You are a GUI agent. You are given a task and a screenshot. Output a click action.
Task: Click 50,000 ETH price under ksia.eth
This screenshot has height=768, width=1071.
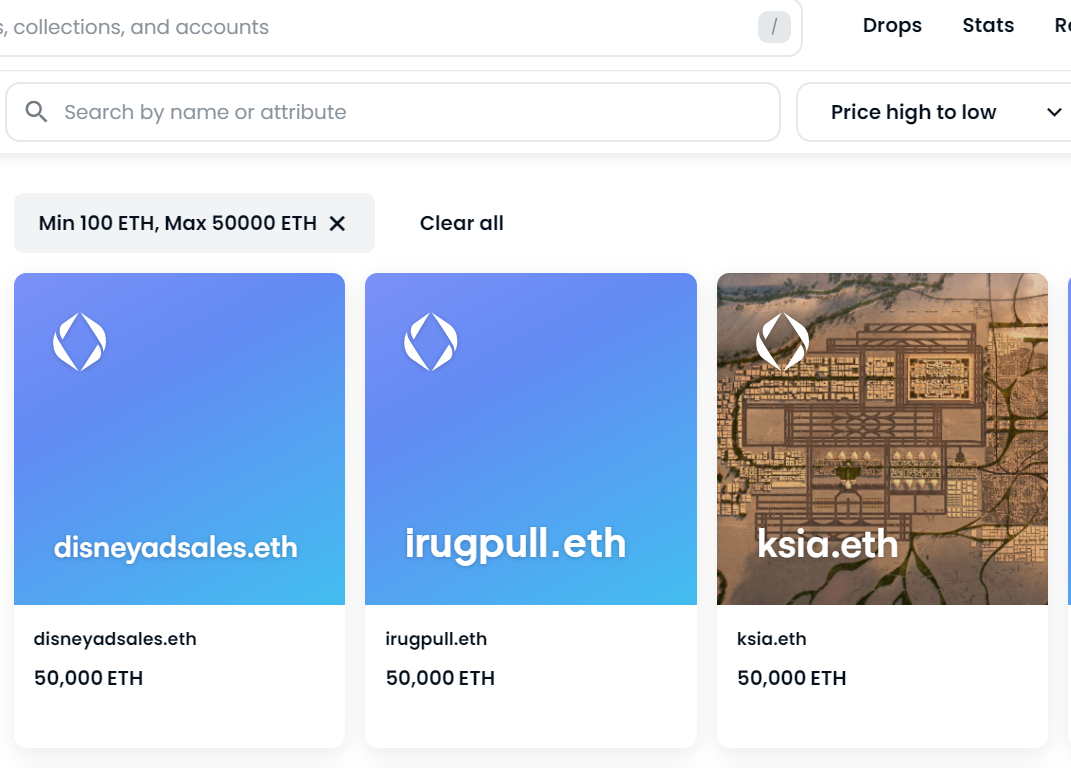click(792, 678)
